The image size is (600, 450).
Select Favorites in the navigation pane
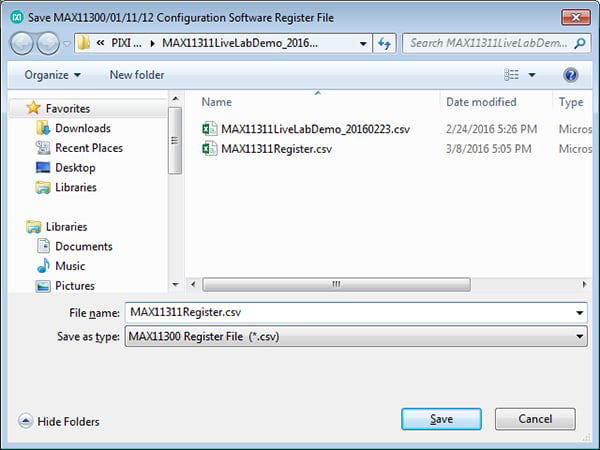coord(68,109)
